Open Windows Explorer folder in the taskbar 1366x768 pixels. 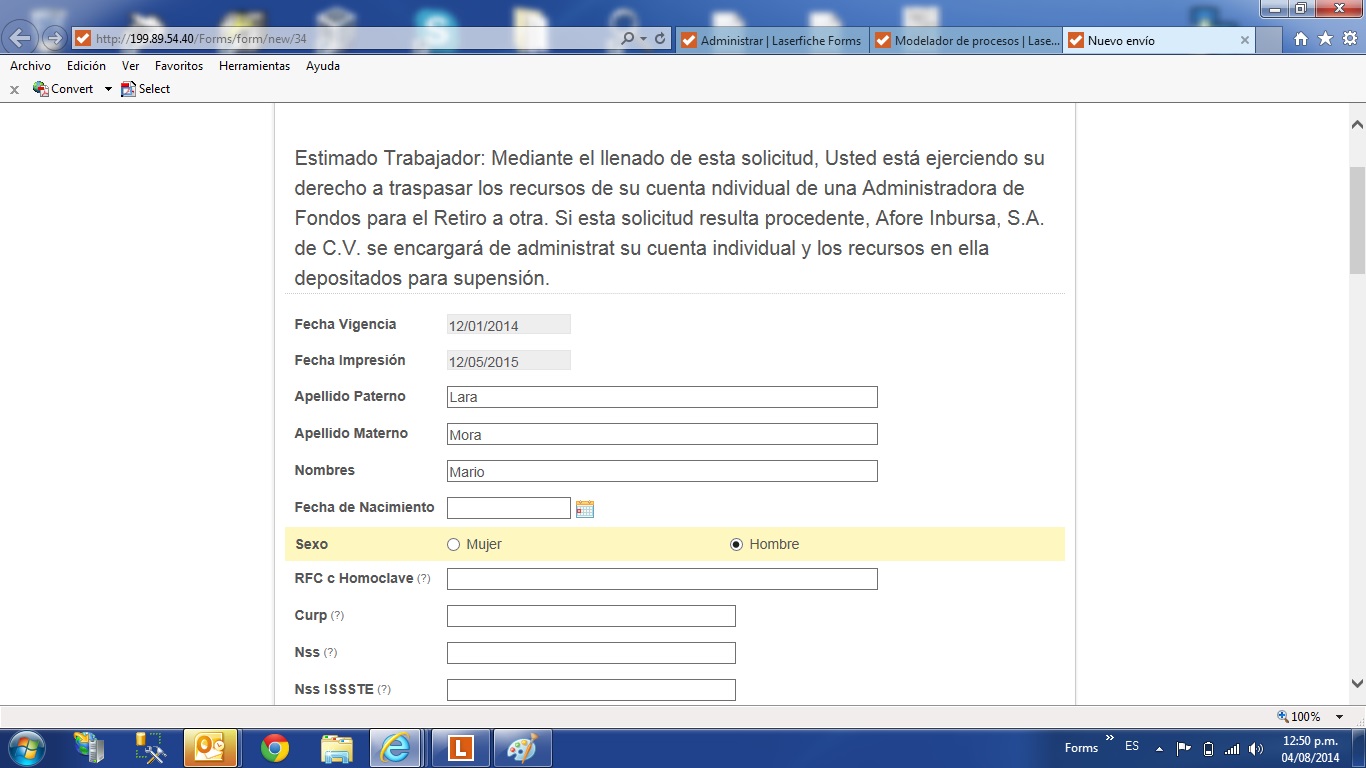pos(337,748)
